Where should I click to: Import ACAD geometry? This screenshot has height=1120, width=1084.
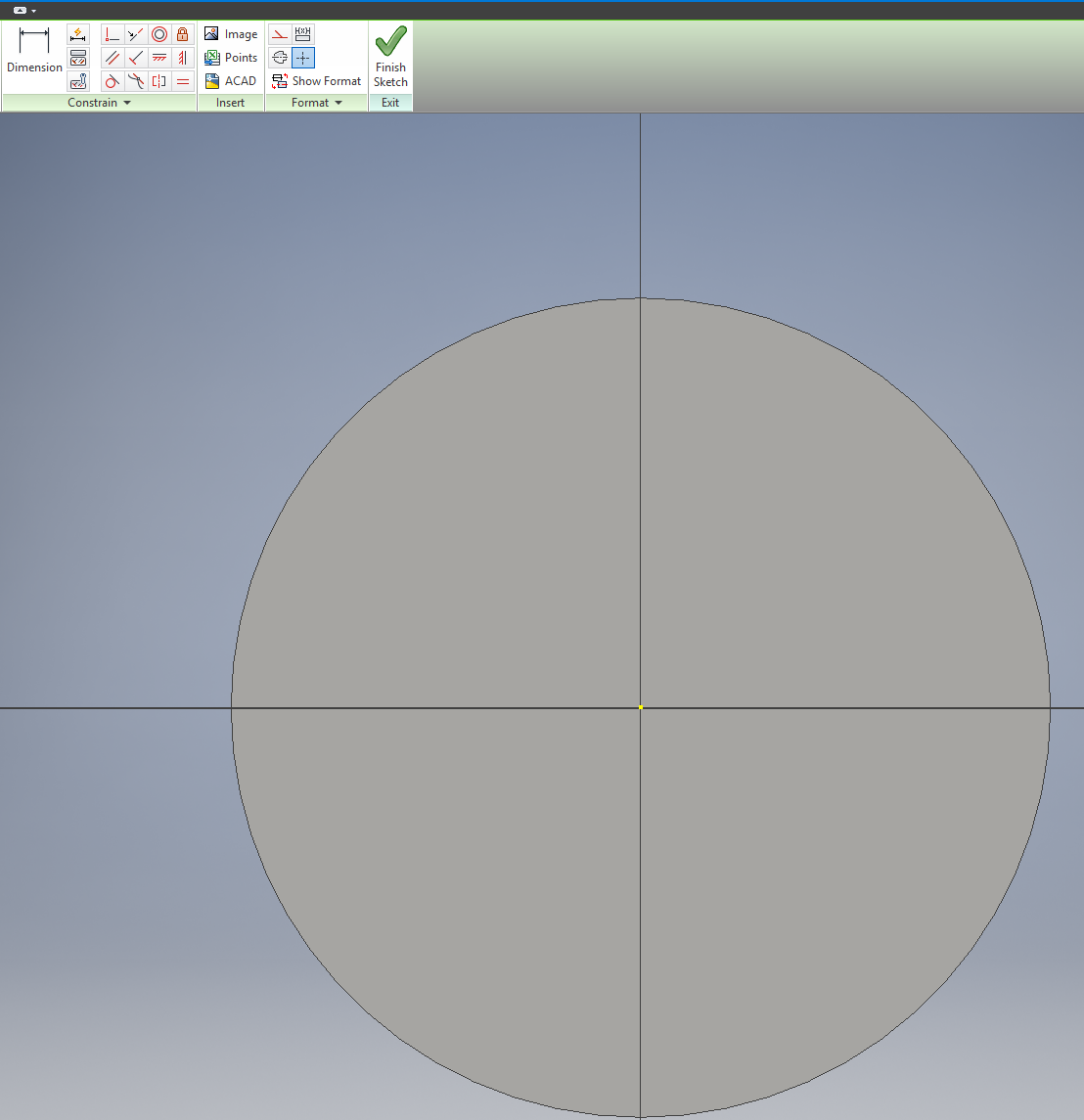click(231, 80)
